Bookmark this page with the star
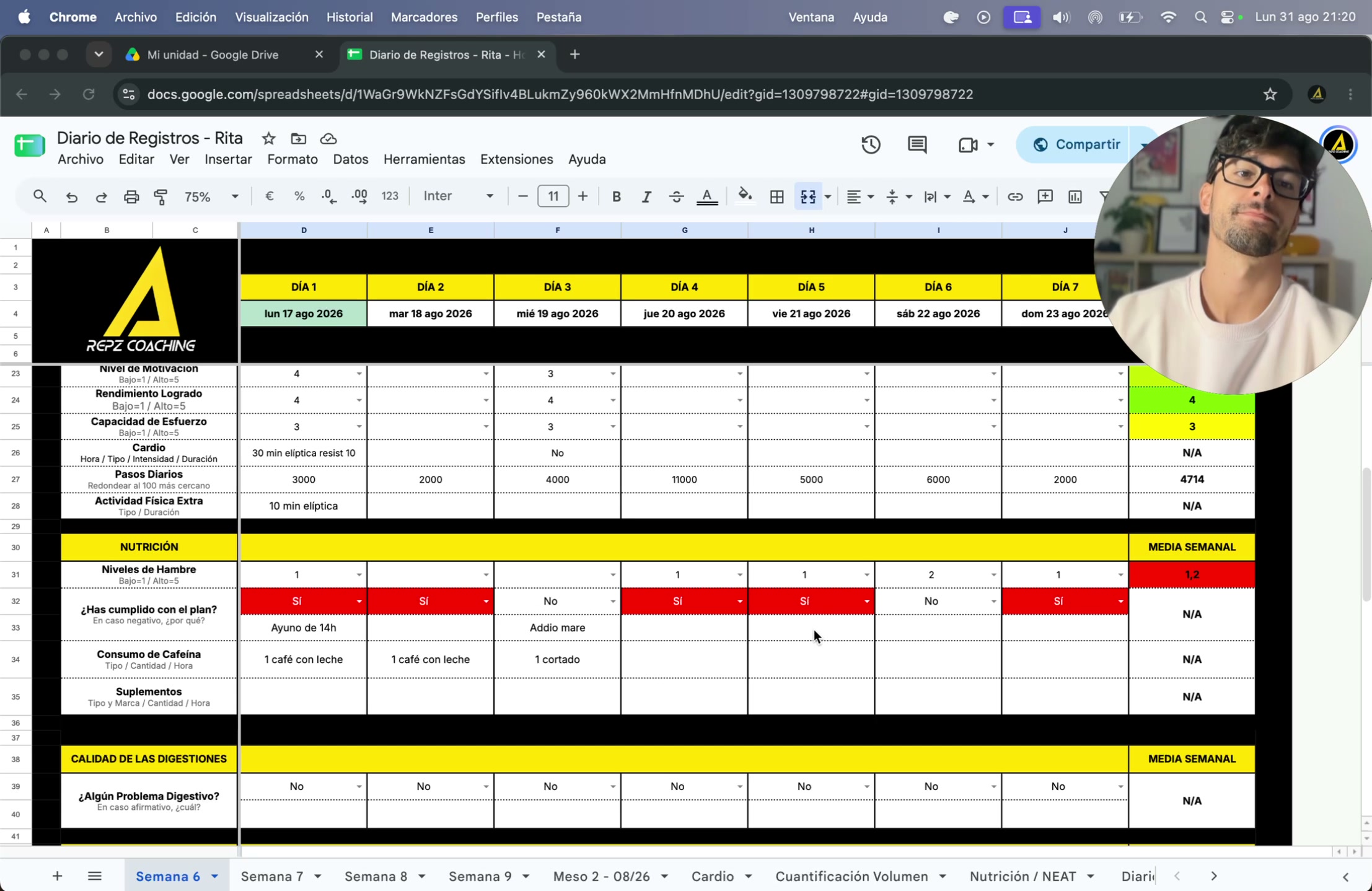 [1270, 94]
